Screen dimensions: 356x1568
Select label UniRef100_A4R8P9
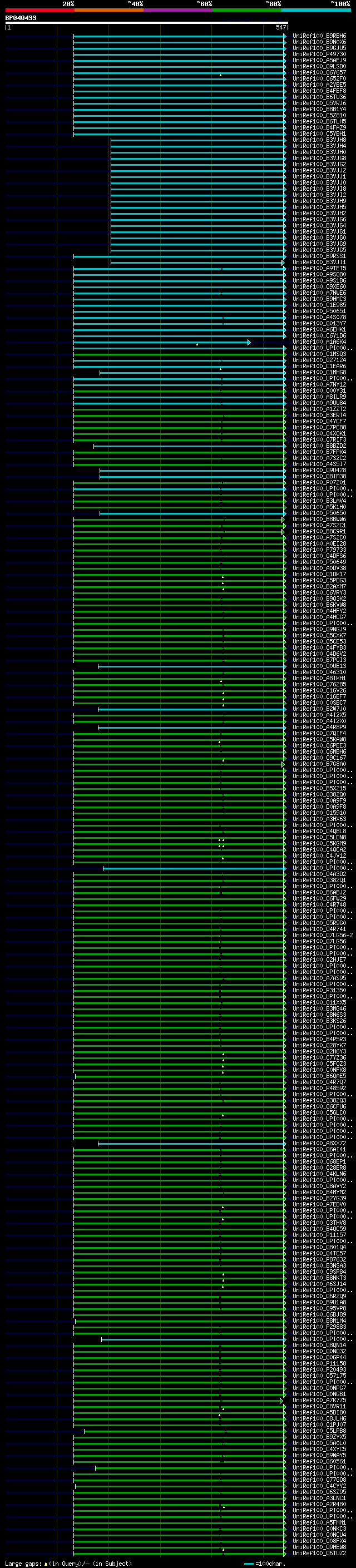319,728
